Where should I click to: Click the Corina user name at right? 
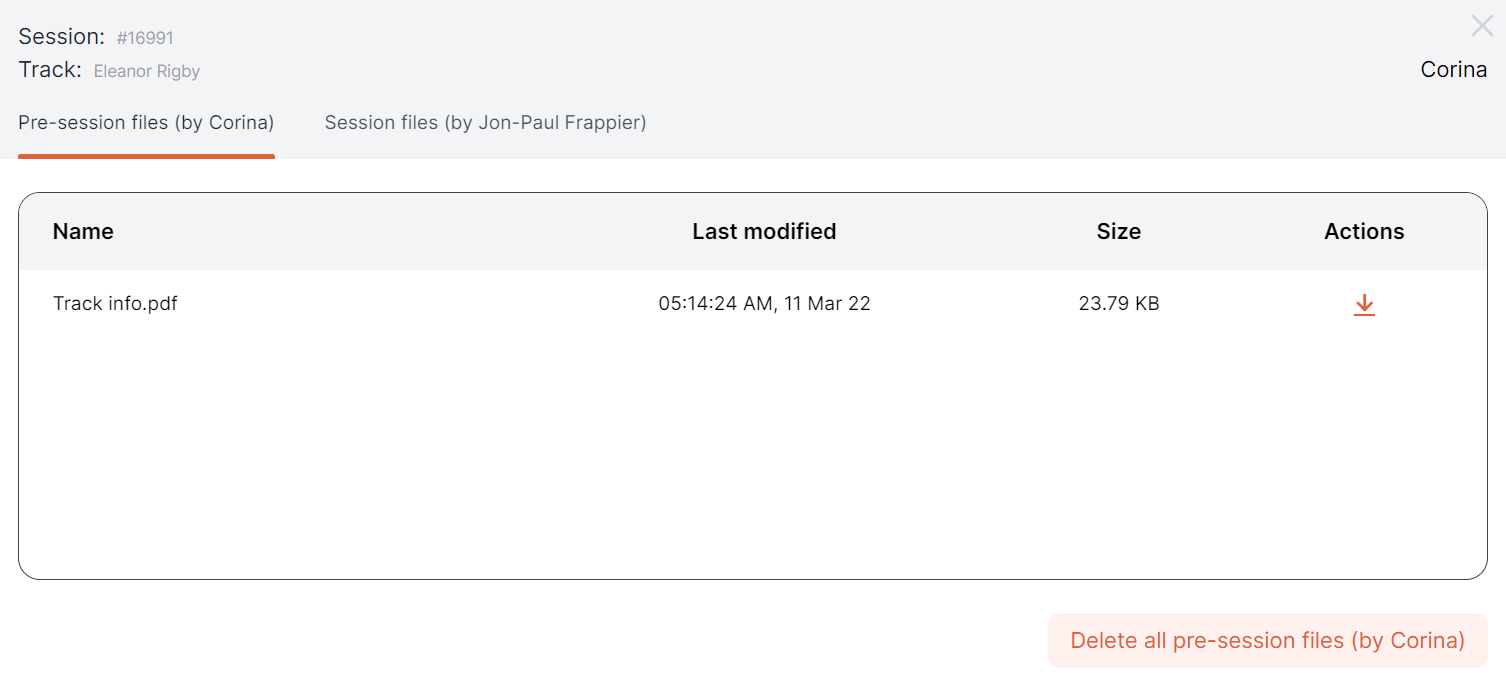click(x=1453, y=70)
